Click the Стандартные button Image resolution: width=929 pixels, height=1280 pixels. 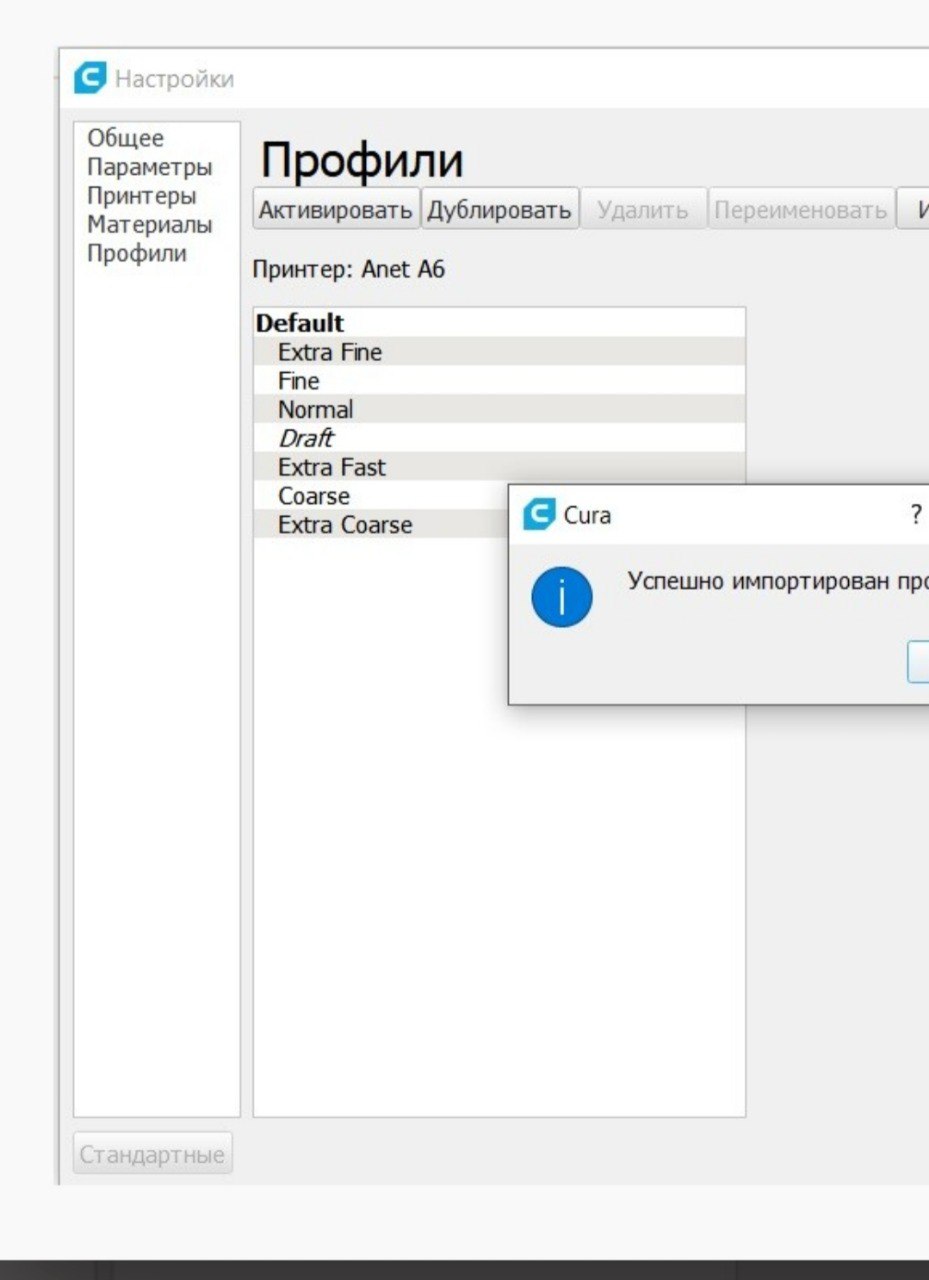tap(152, 1155)
